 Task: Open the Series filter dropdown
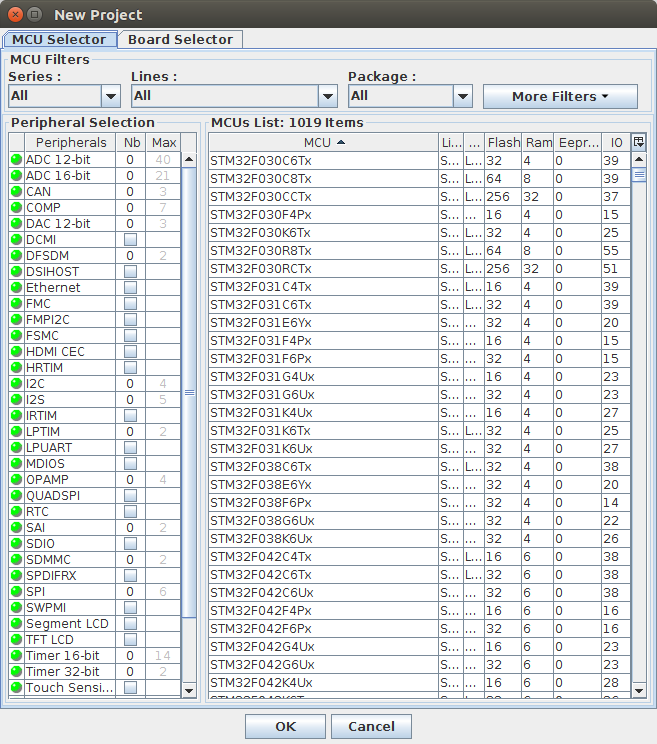tap(110, 96)
